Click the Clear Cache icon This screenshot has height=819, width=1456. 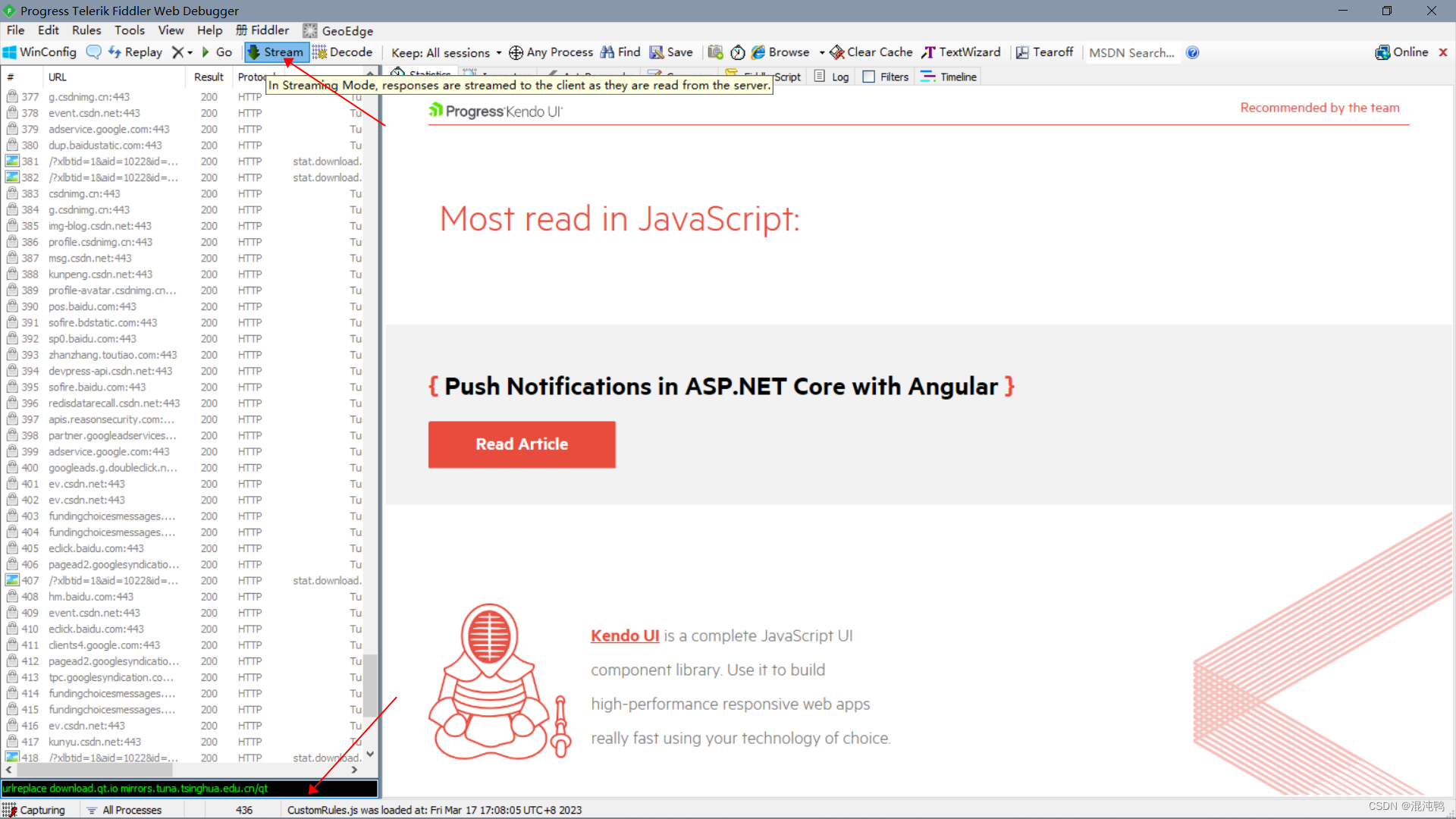[x=837, y=52]
